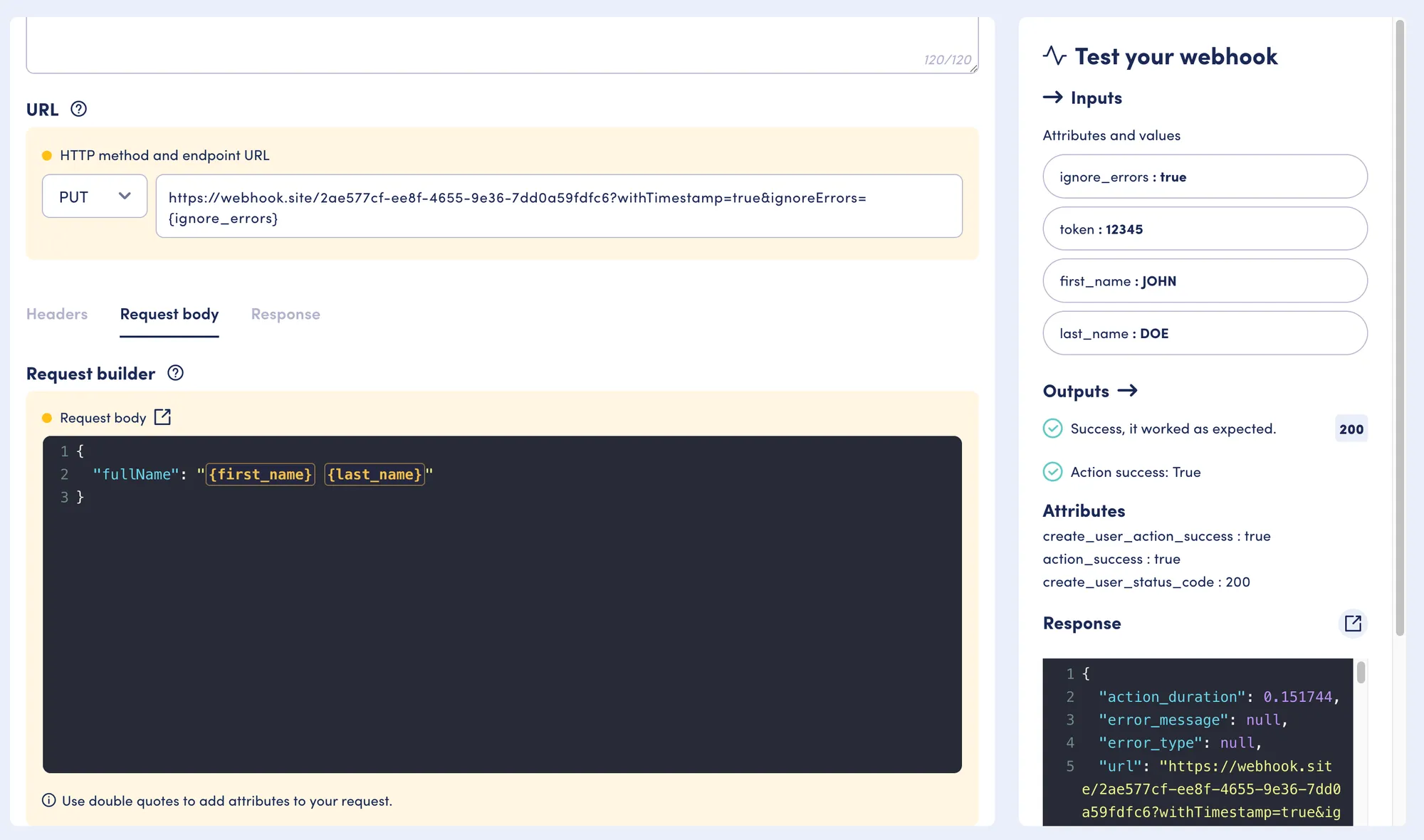Screen dimensions: 1424x840
Task: Click 'create_user_action_success : true' attribute
Action: [1156, 536]
